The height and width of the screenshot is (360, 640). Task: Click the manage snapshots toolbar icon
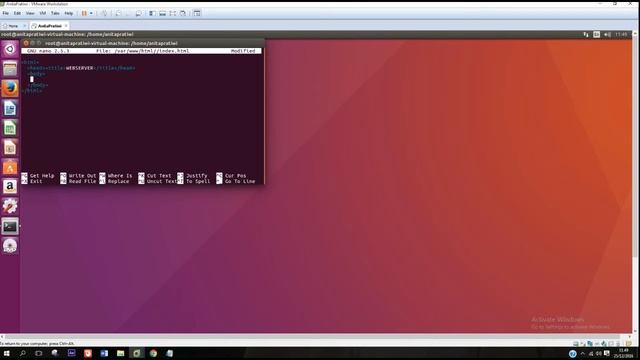[138, 13]
